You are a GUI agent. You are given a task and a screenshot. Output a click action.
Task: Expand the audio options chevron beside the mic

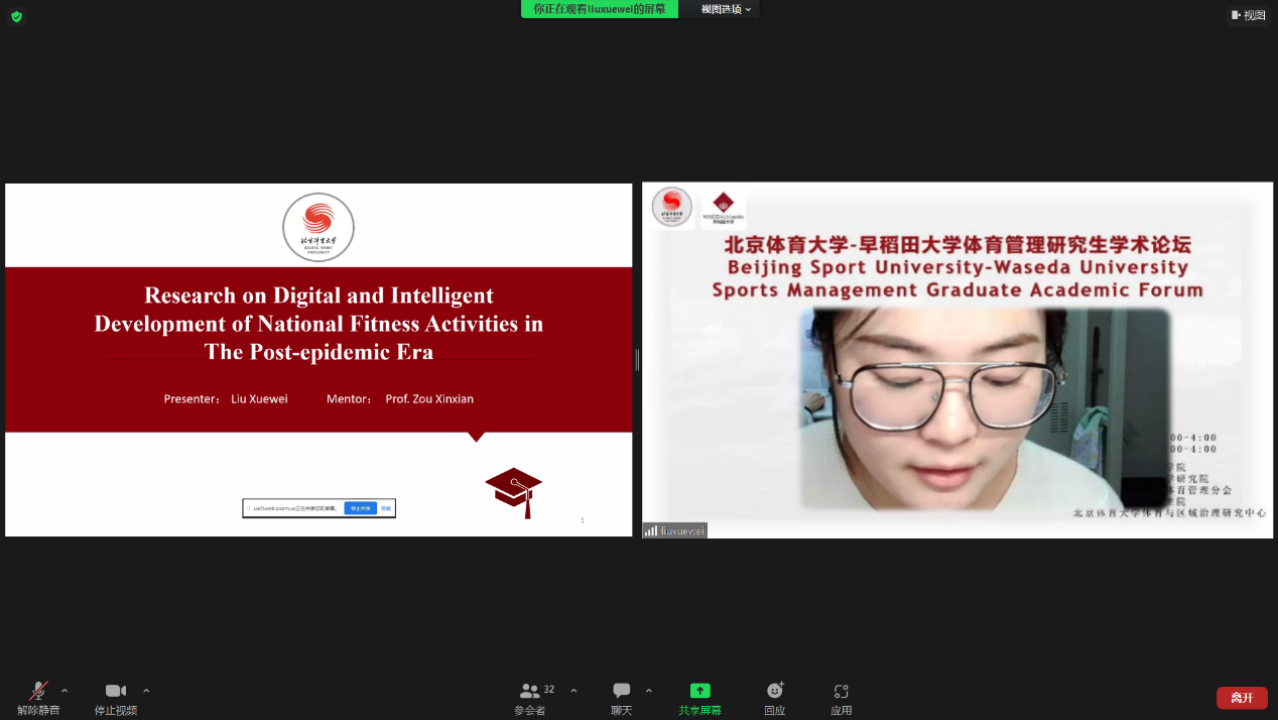pyautogui.click(x=64, y=690)
